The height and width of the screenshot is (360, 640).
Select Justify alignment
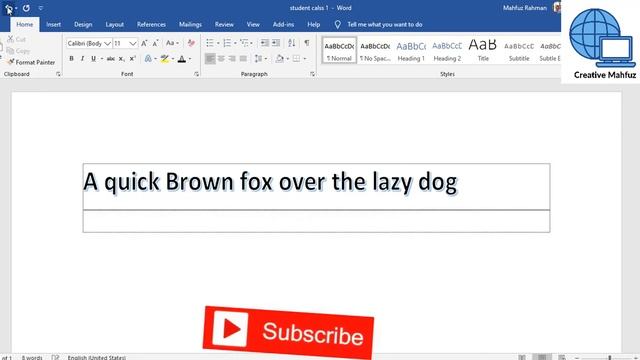[243, 59]
